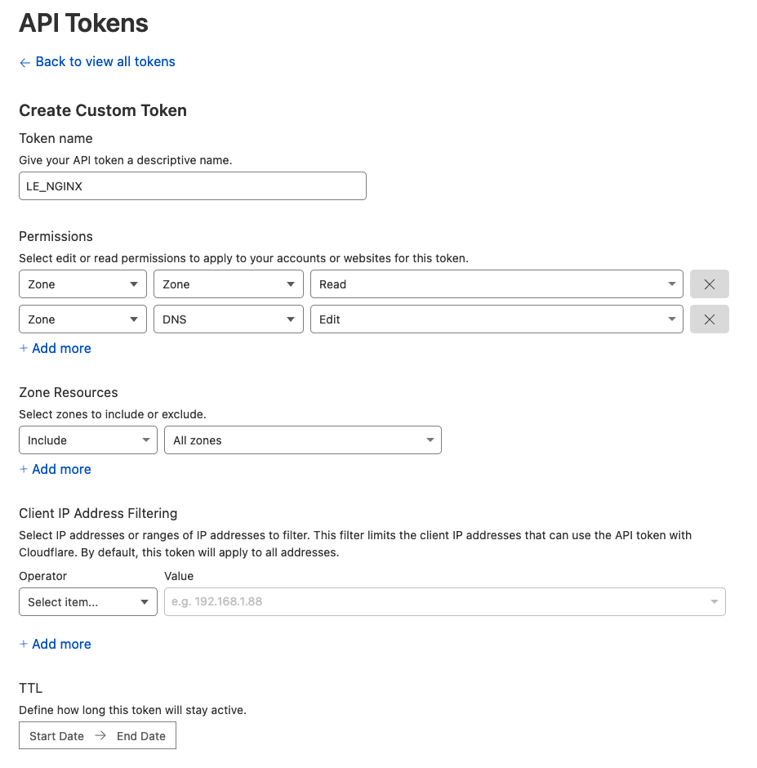Image resolution: width=757 pixels, height=768 pixels.
Task: Open the TTL Start Date picker
Action: click(x=57, y=736)
